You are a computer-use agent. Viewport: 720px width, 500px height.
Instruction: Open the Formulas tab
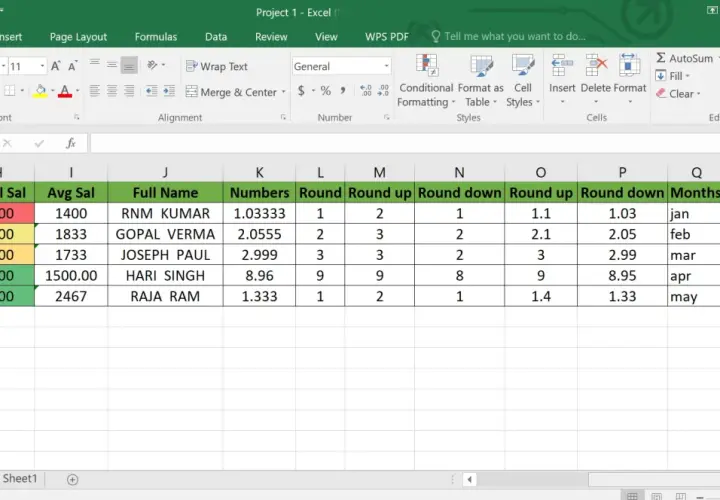click(x=156, y=37)
